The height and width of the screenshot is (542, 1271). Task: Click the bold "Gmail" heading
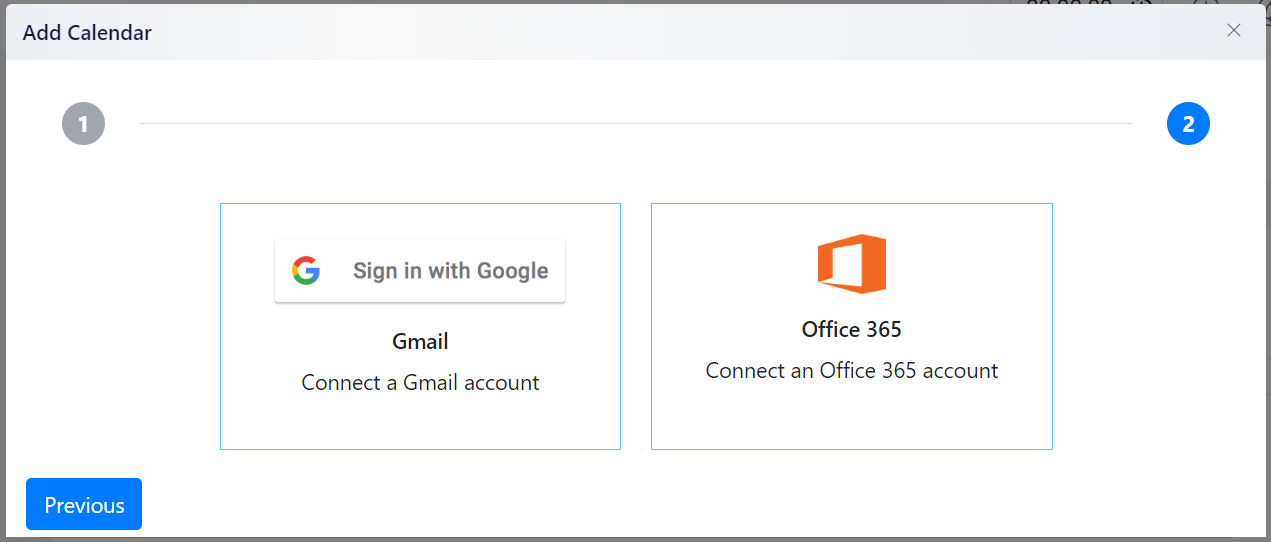coord(420,341)
